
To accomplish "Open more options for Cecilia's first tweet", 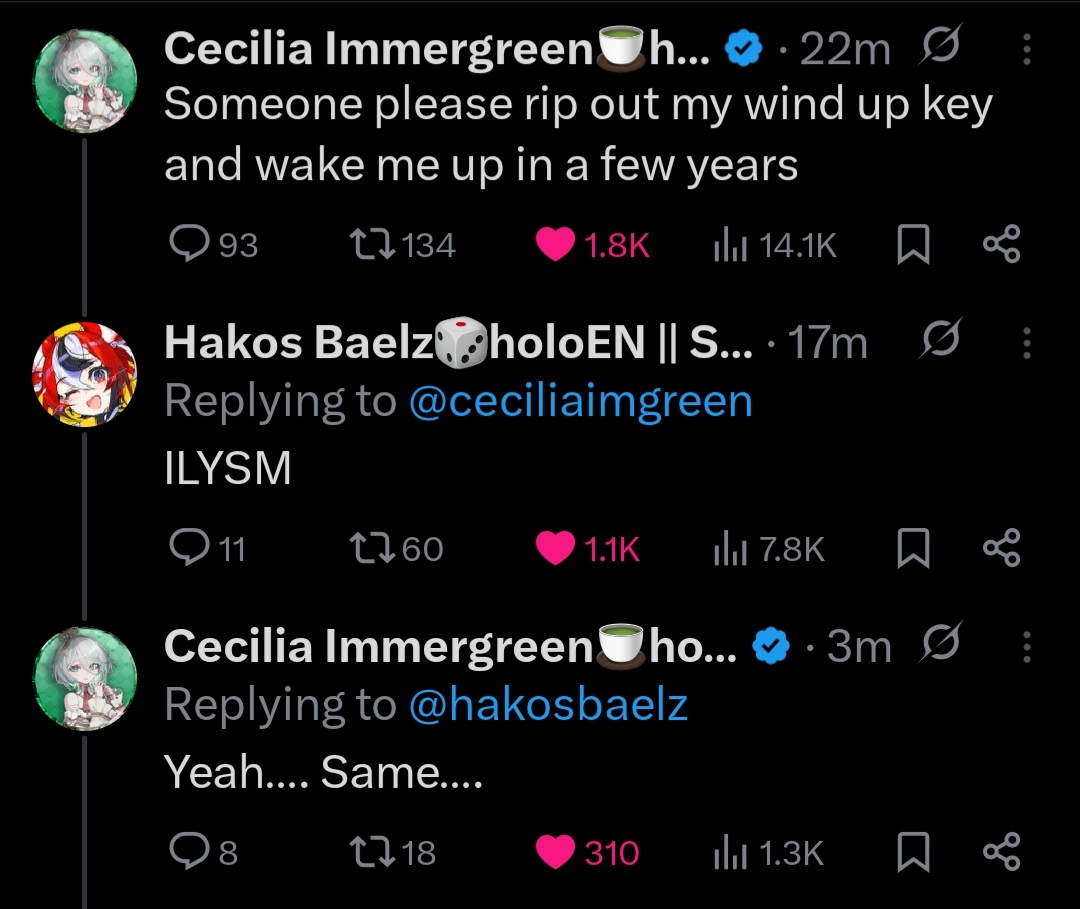I will tap(1027, 50).
